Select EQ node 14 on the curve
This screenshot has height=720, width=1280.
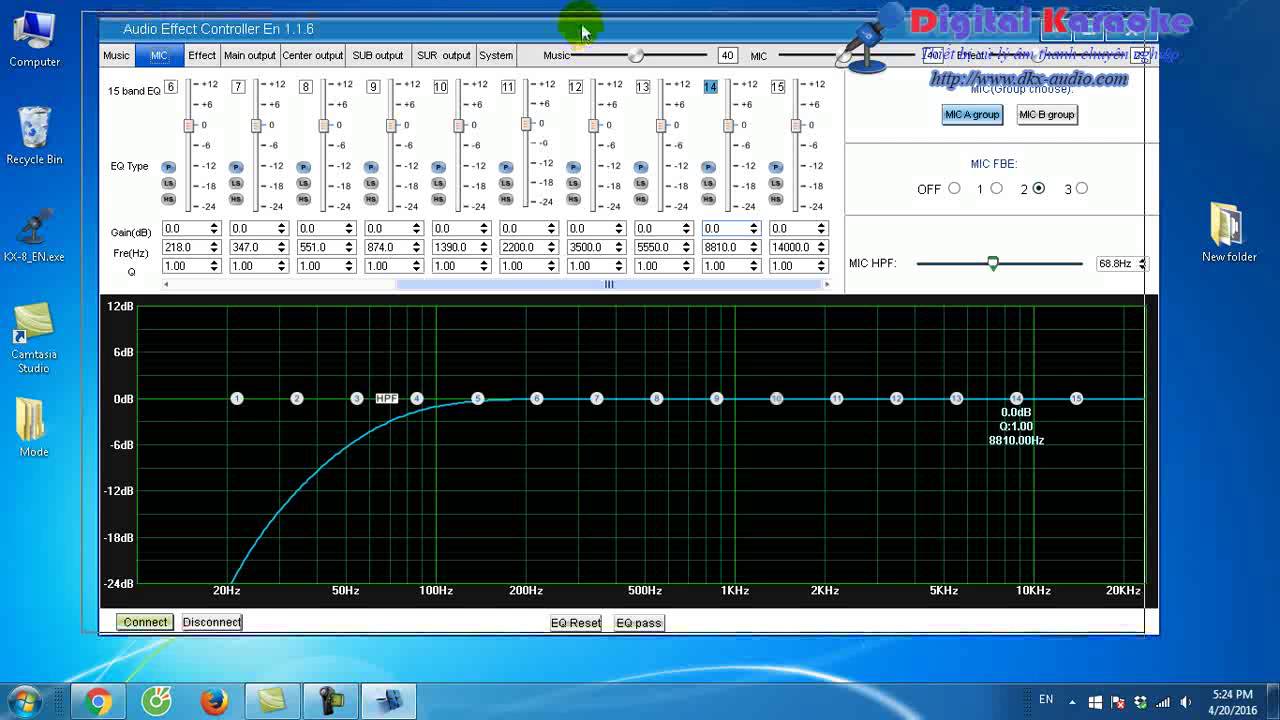tap(1016, 398)
